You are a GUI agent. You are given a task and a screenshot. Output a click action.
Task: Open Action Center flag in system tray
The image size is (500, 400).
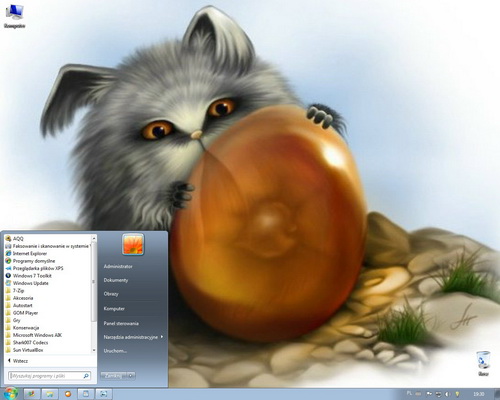pos(429,394)
